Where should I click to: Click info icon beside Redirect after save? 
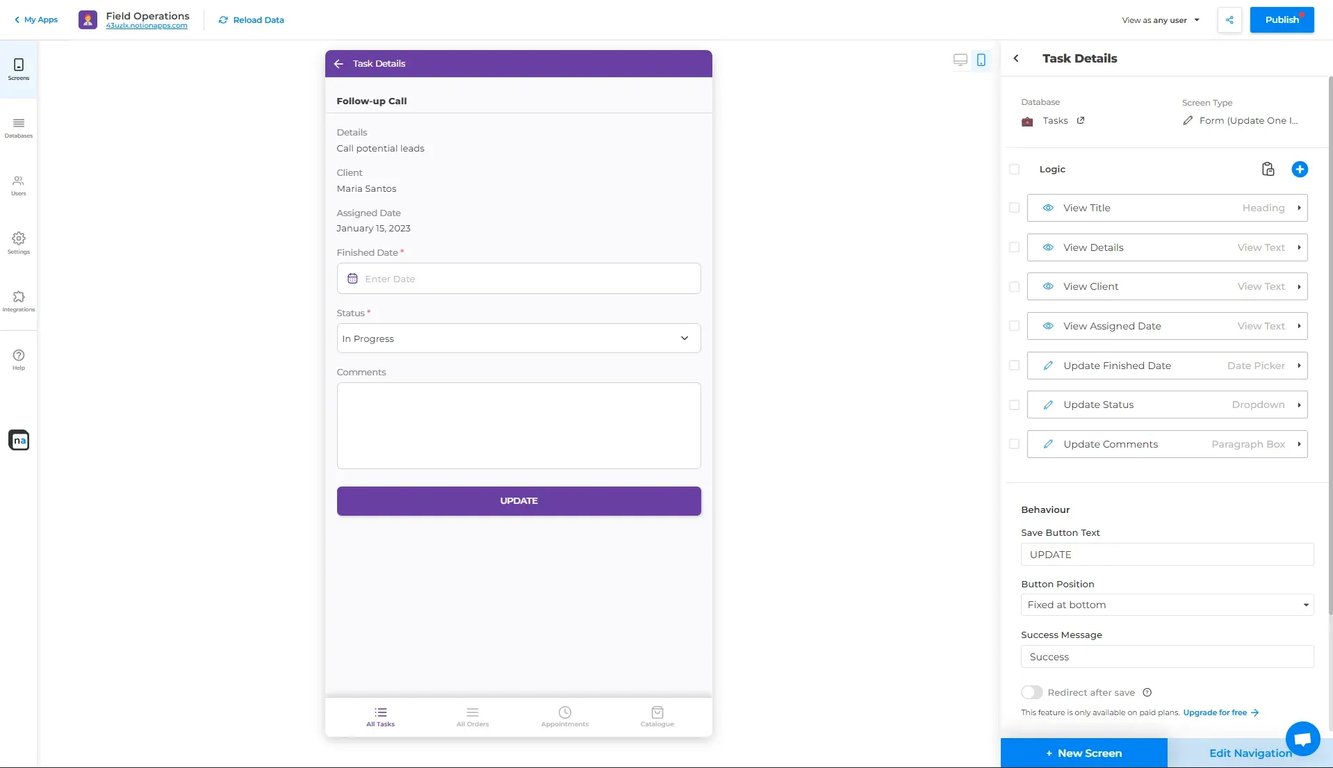(x=1147, y=692)
